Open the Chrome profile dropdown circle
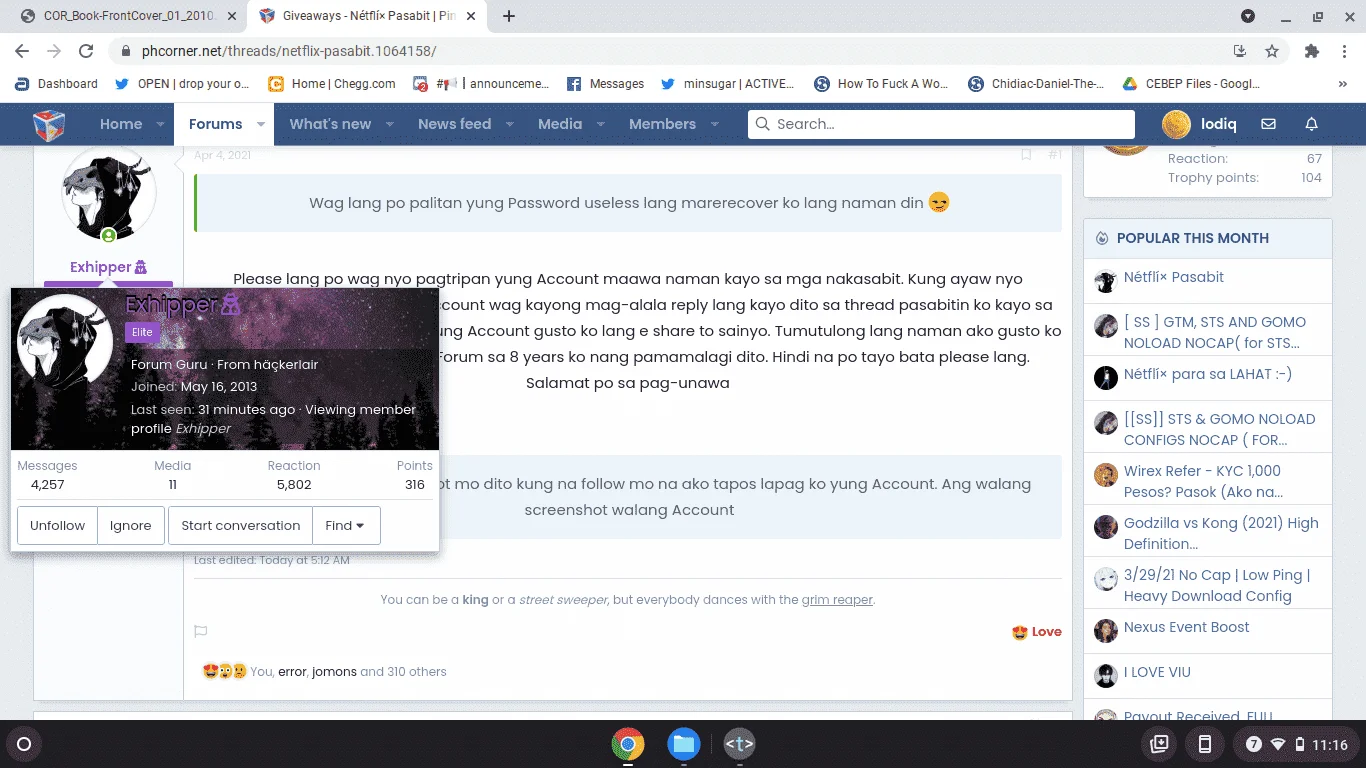1366x768 pixels. [x=1248, y=16]
